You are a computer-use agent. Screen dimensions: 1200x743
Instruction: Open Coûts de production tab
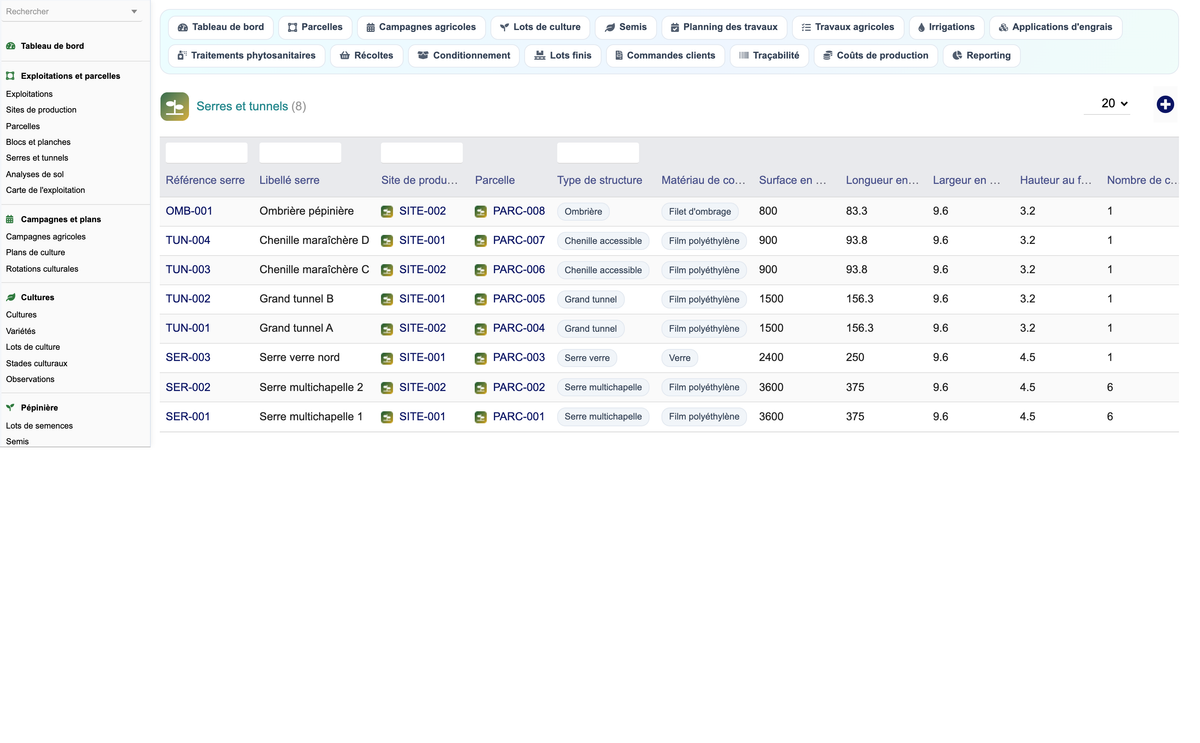(875, 56)
